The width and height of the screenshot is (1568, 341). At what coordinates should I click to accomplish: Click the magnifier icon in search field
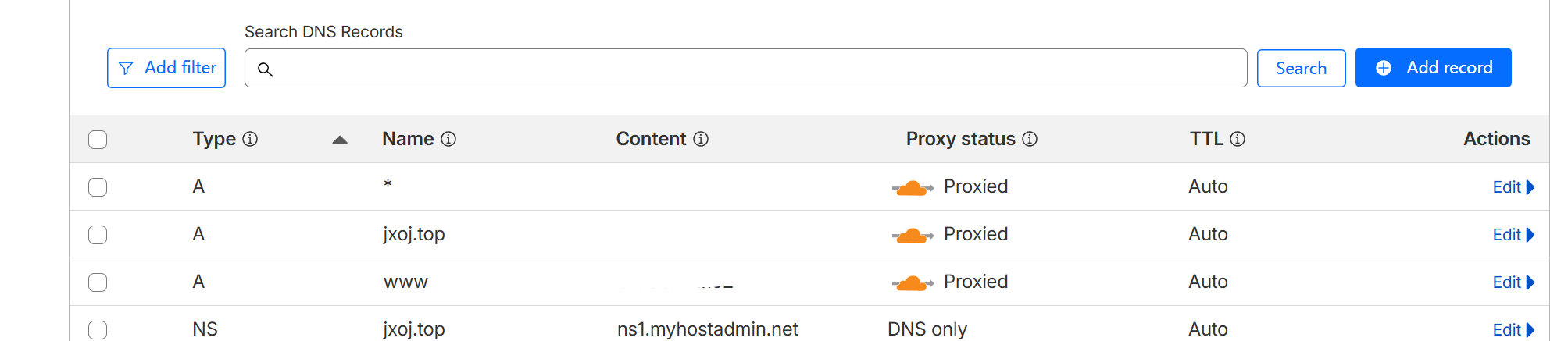click(266, 69)
